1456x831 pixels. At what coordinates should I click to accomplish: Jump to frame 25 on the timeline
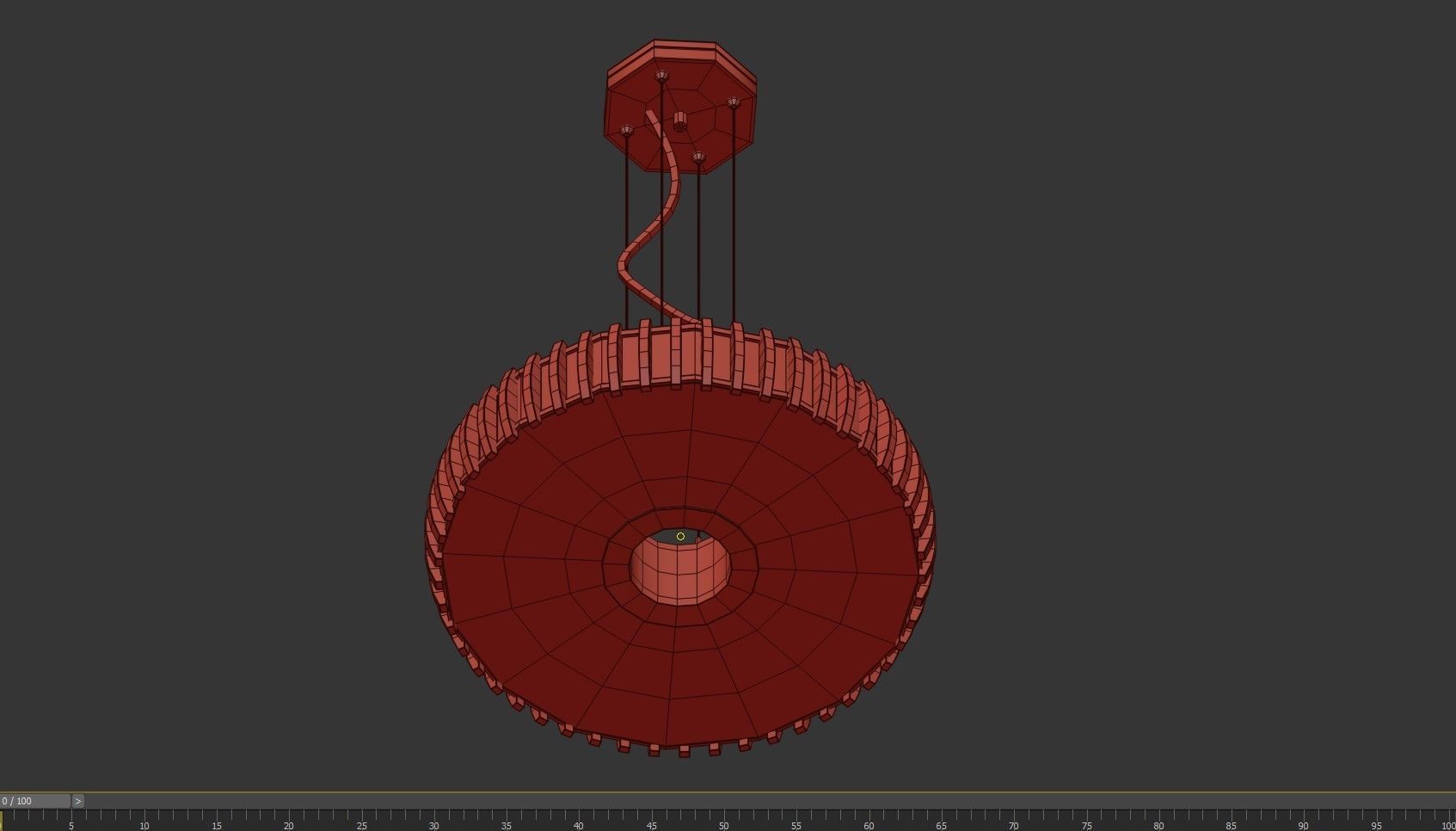[x=362, y=826]
